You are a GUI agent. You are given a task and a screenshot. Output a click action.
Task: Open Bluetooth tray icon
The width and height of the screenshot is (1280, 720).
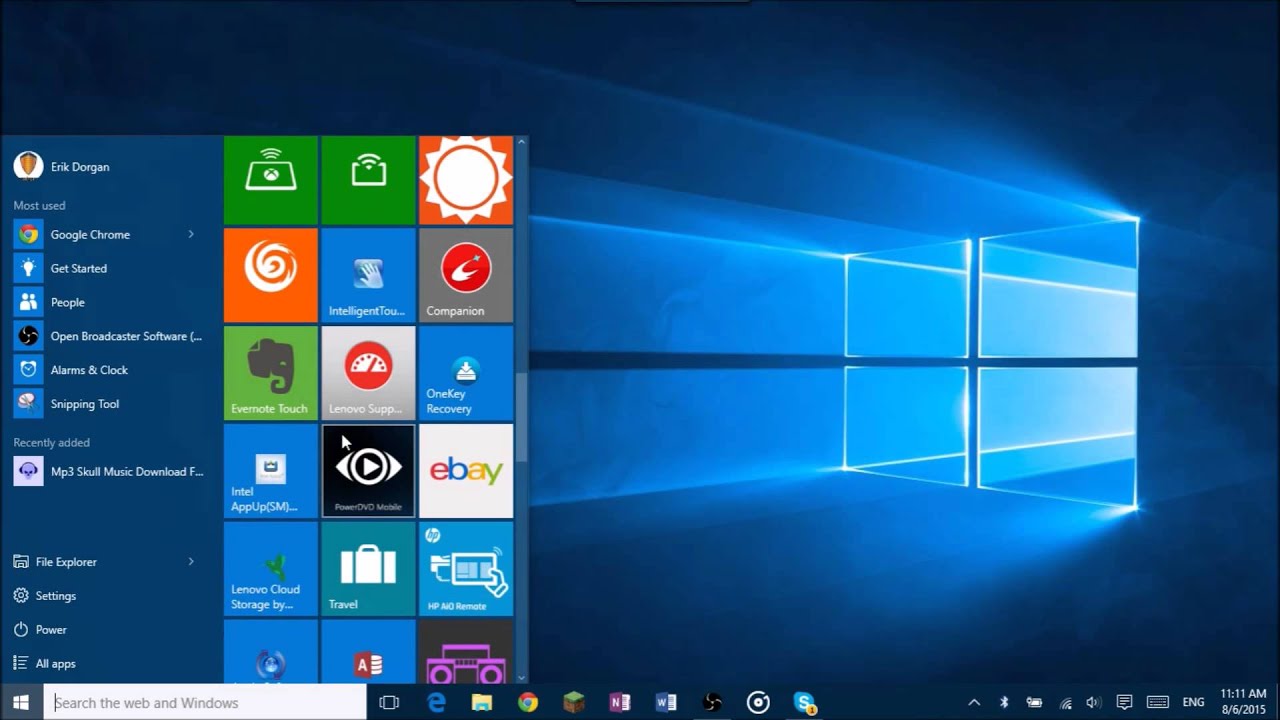pyautogui.click(x=1005, y=702)
